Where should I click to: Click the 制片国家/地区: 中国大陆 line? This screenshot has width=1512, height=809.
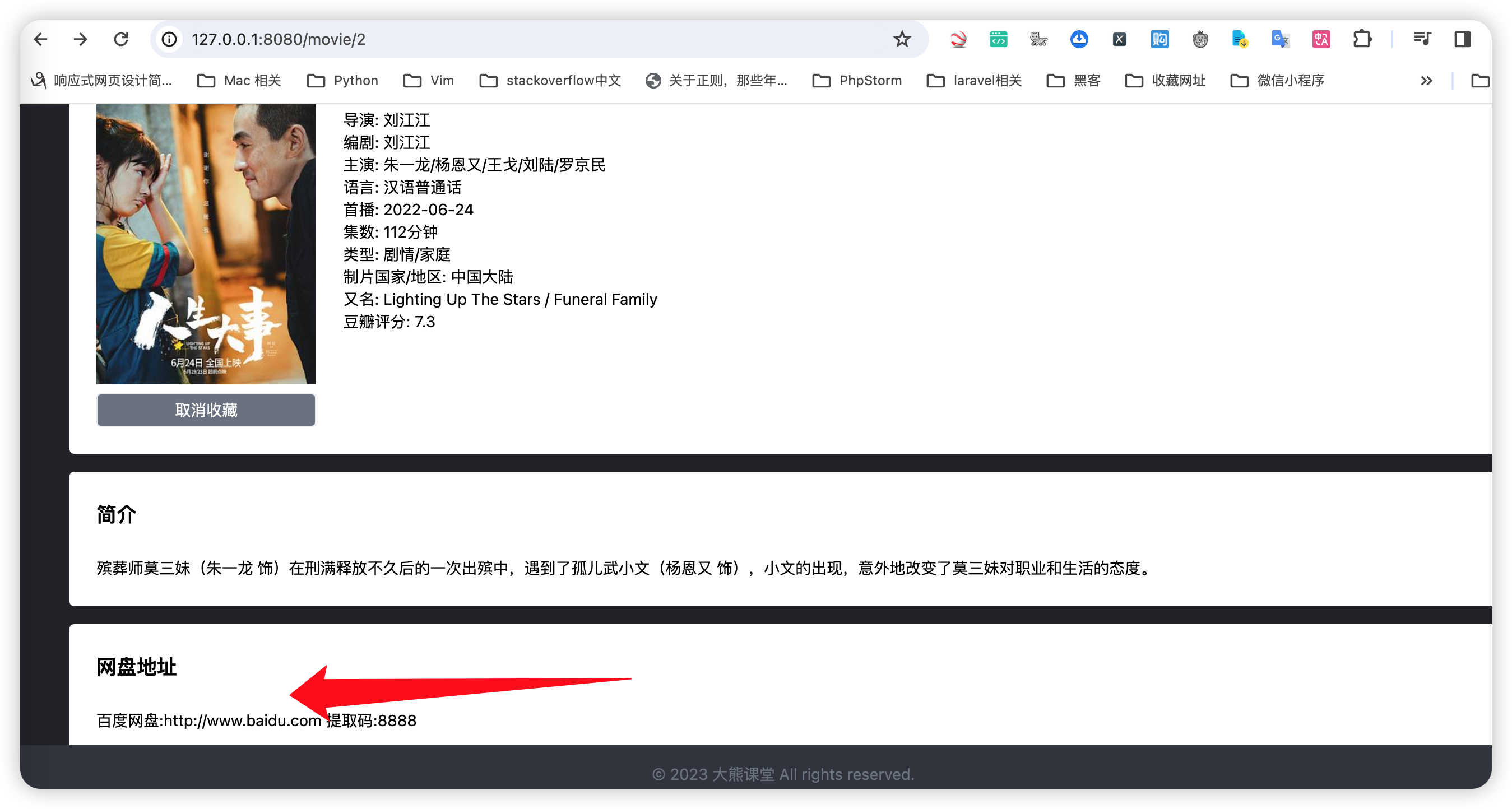429,277
